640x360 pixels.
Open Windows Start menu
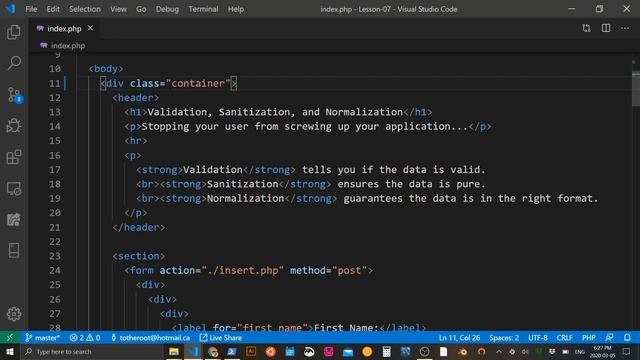(10, 351)
